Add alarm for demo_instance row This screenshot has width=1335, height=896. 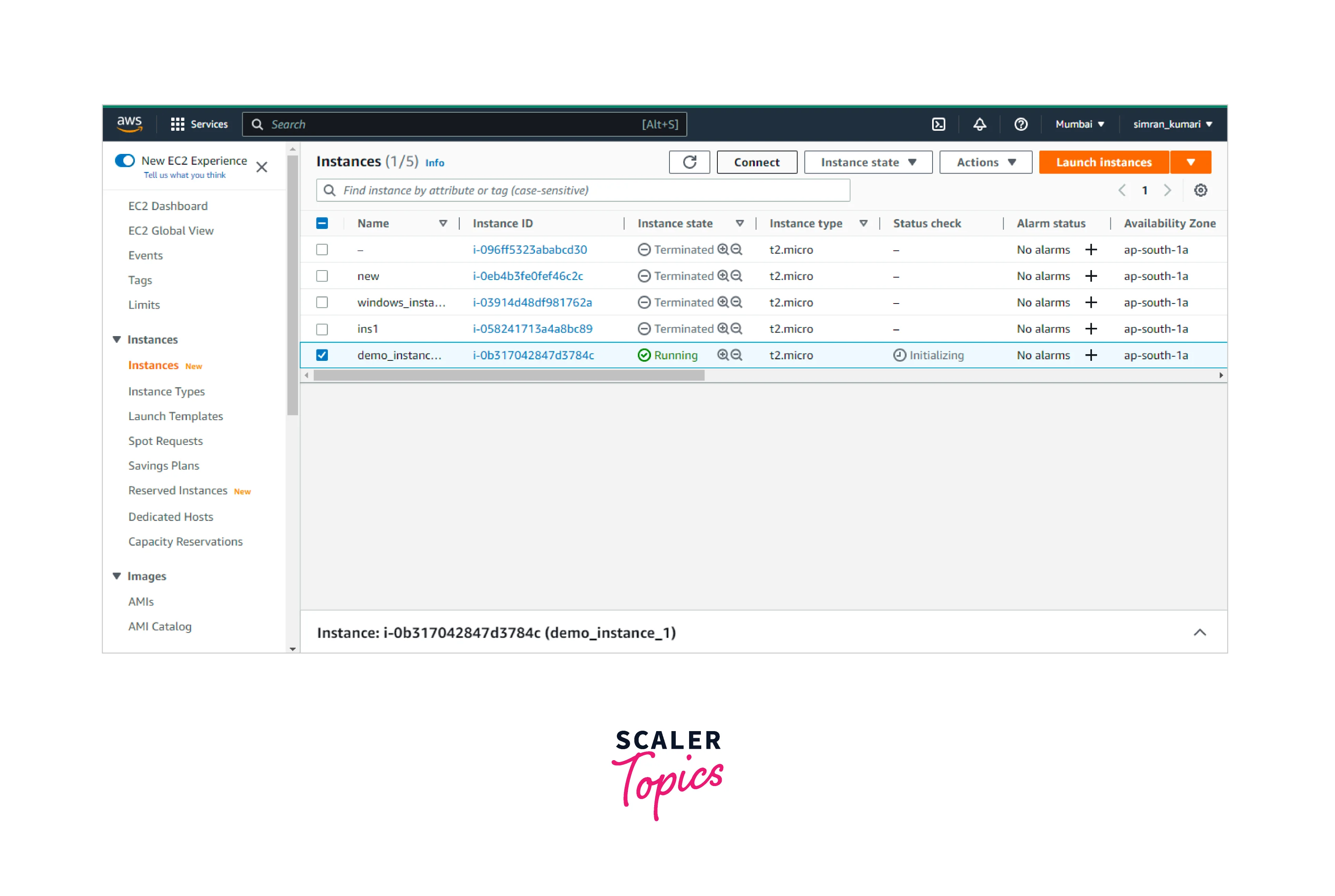[1091, 355]
